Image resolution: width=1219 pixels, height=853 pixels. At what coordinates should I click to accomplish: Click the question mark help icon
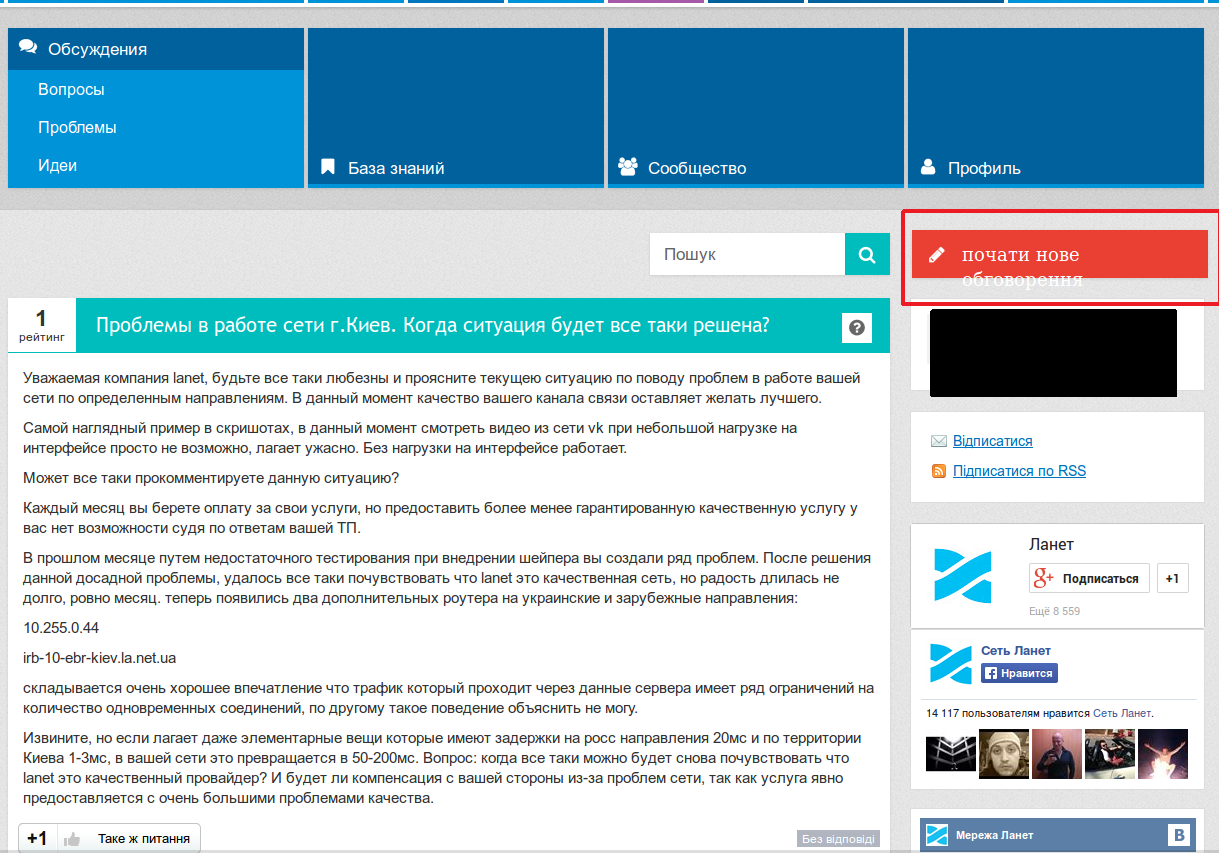pos(856,328)
